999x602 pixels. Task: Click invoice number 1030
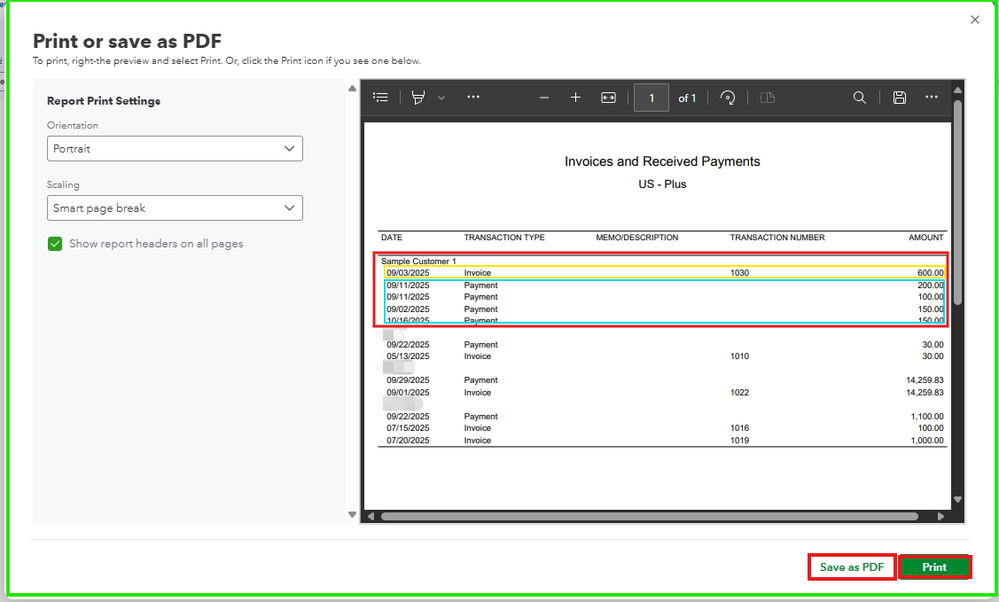point(739,273)
